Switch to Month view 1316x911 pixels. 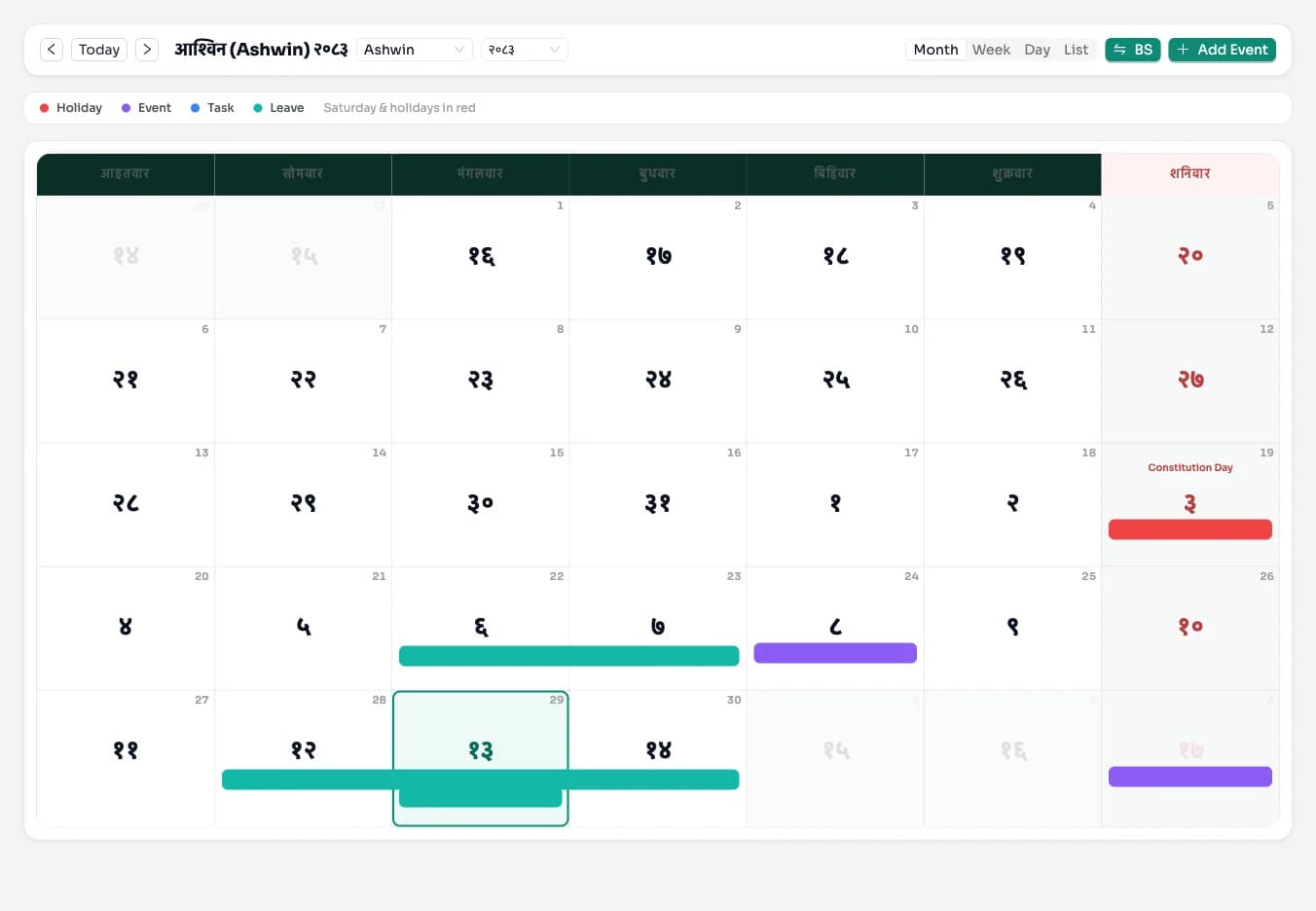935,50
